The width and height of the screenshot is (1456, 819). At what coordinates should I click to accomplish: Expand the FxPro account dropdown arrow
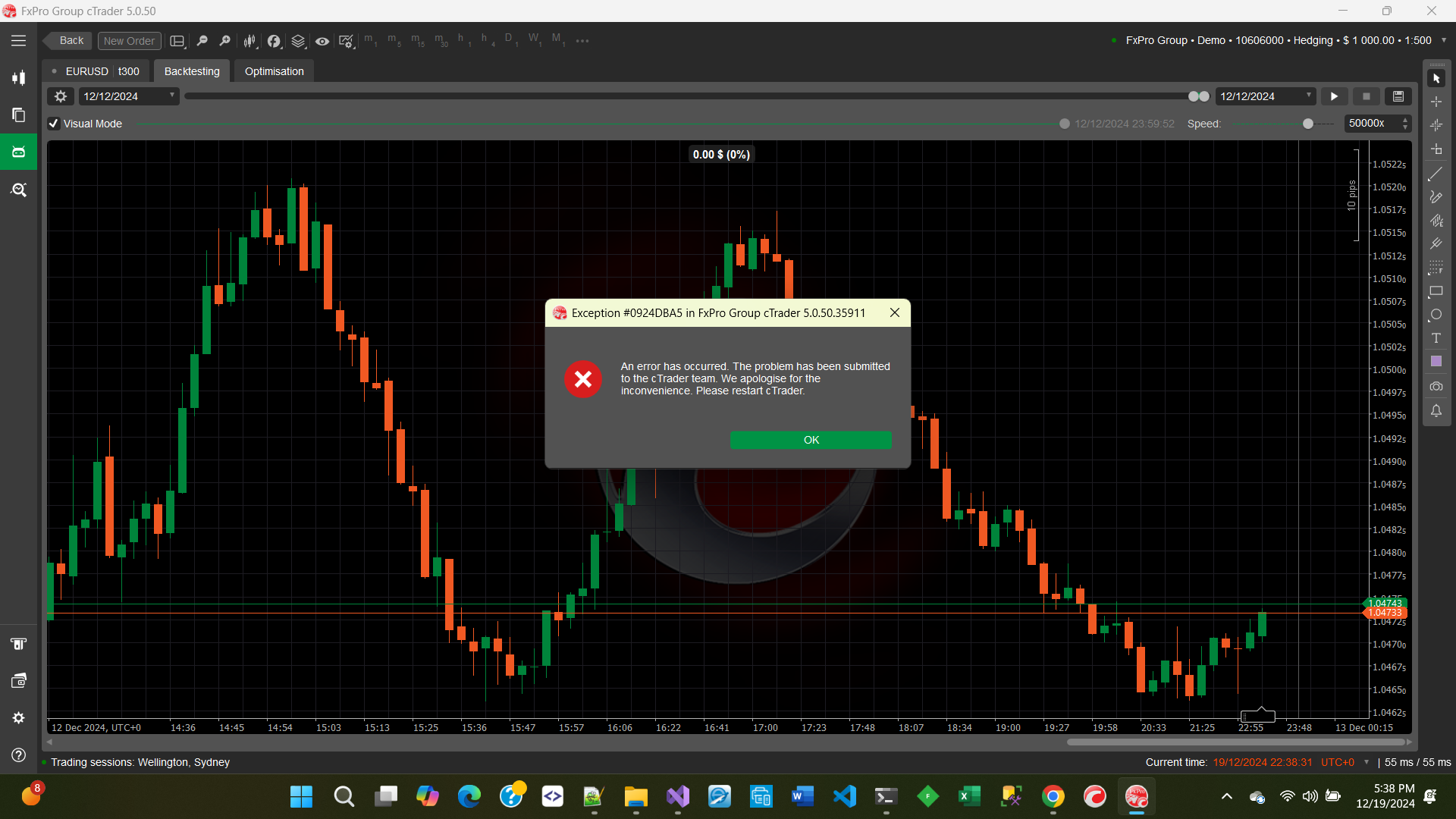[1443, 40]
